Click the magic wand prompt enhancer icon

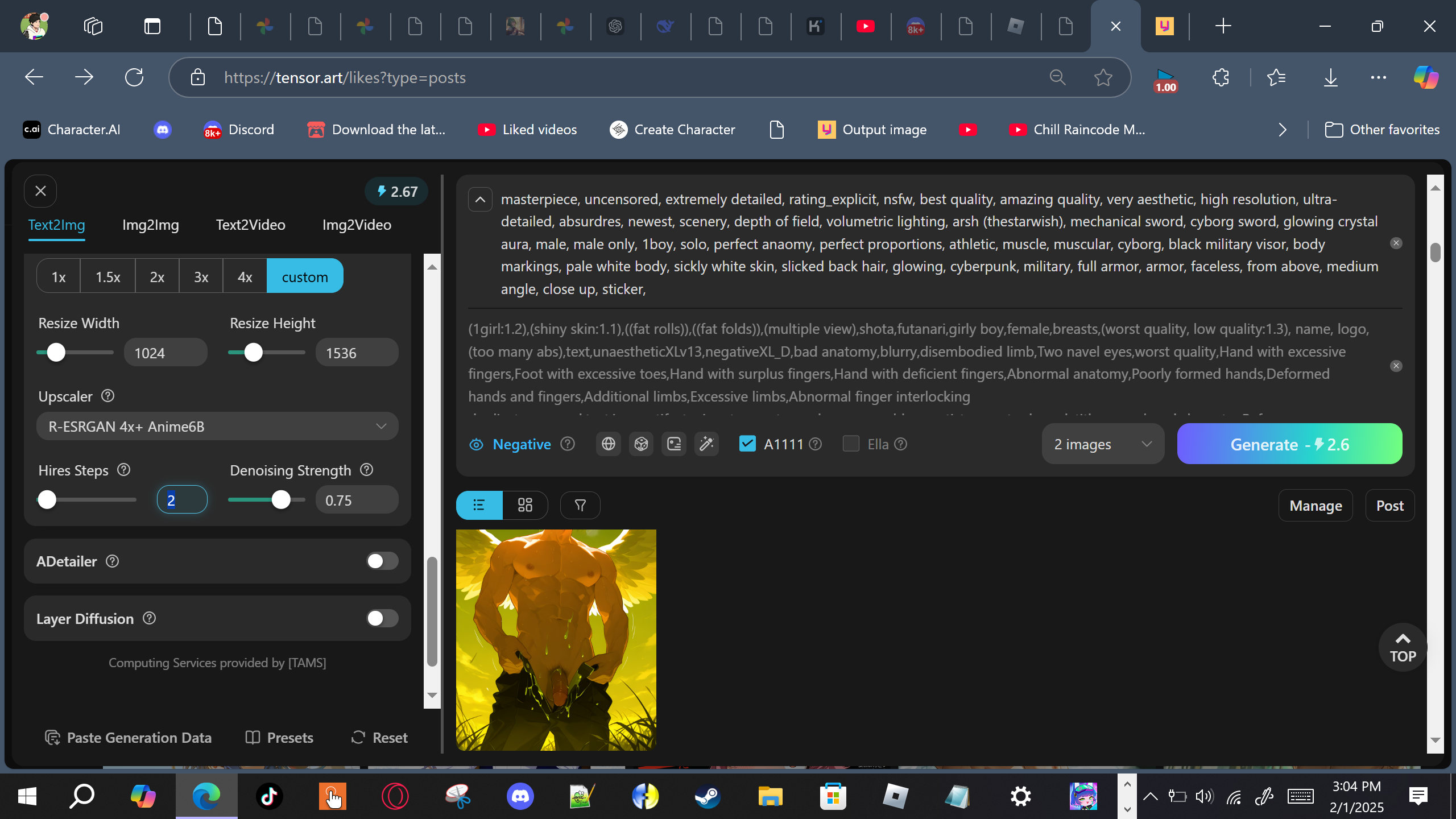[x=706, y=444]
